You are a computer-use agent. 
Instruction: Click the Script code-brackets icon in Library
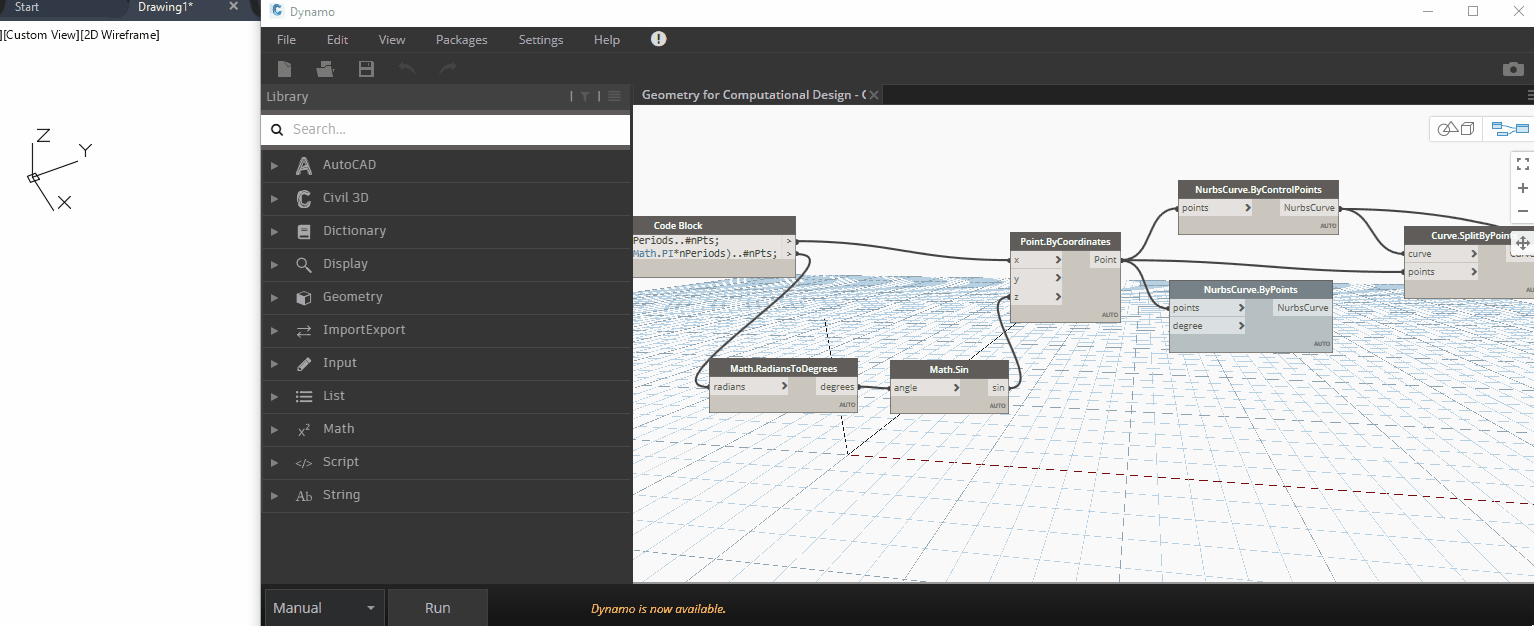304,463
